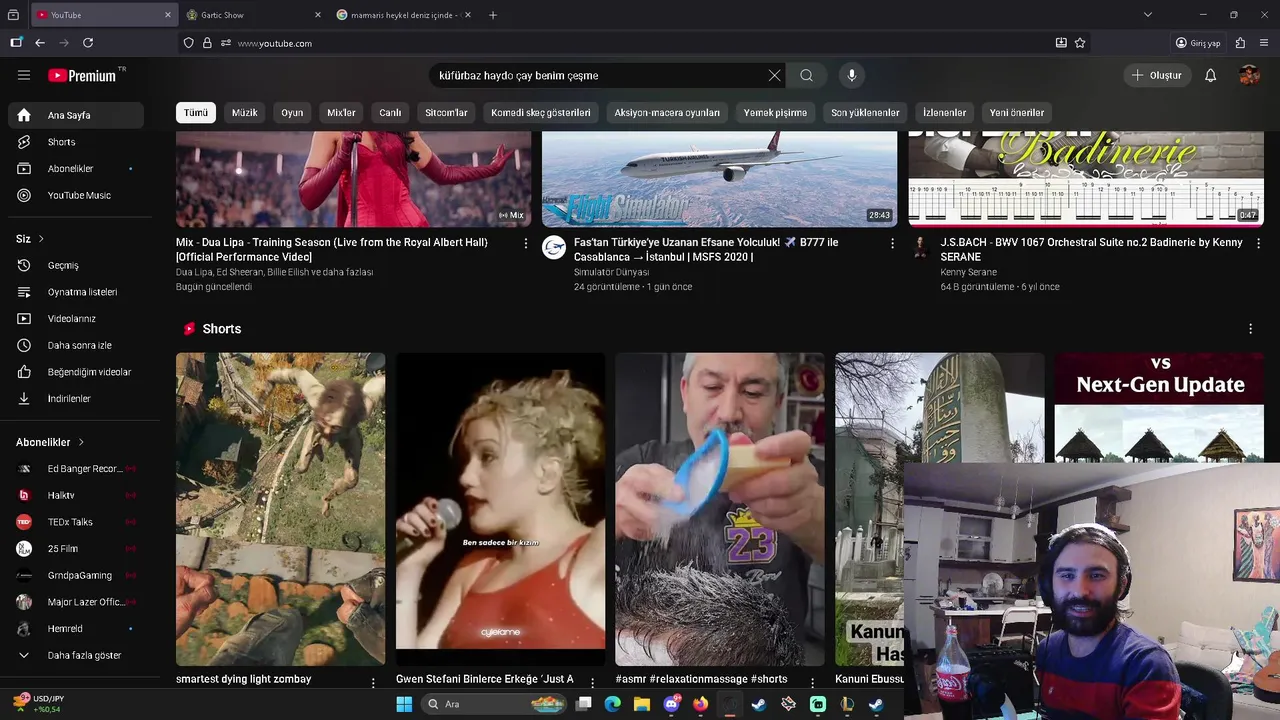Image resolution: width=1280 pixels, height=720 pixels.
Task: Open Discord from the taskbar
Action: (672, 704)
